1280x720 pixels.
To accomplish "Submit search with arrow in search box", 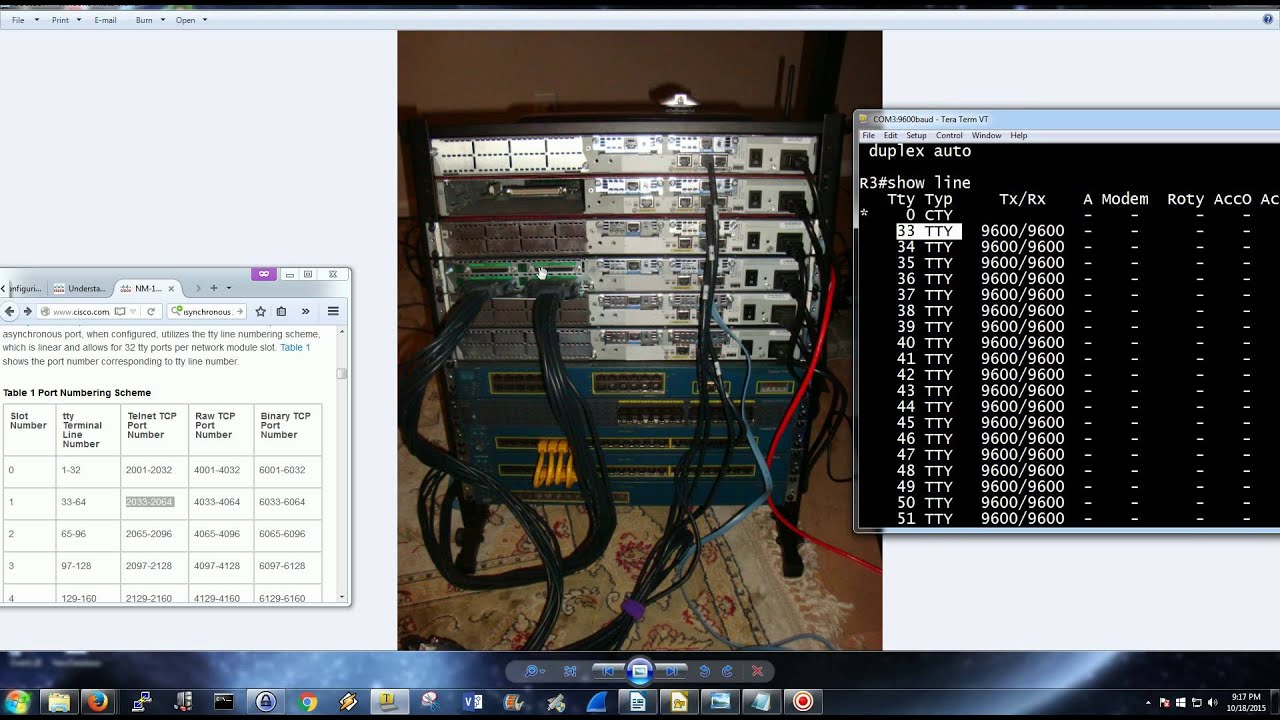I will (x=239, y=311).
